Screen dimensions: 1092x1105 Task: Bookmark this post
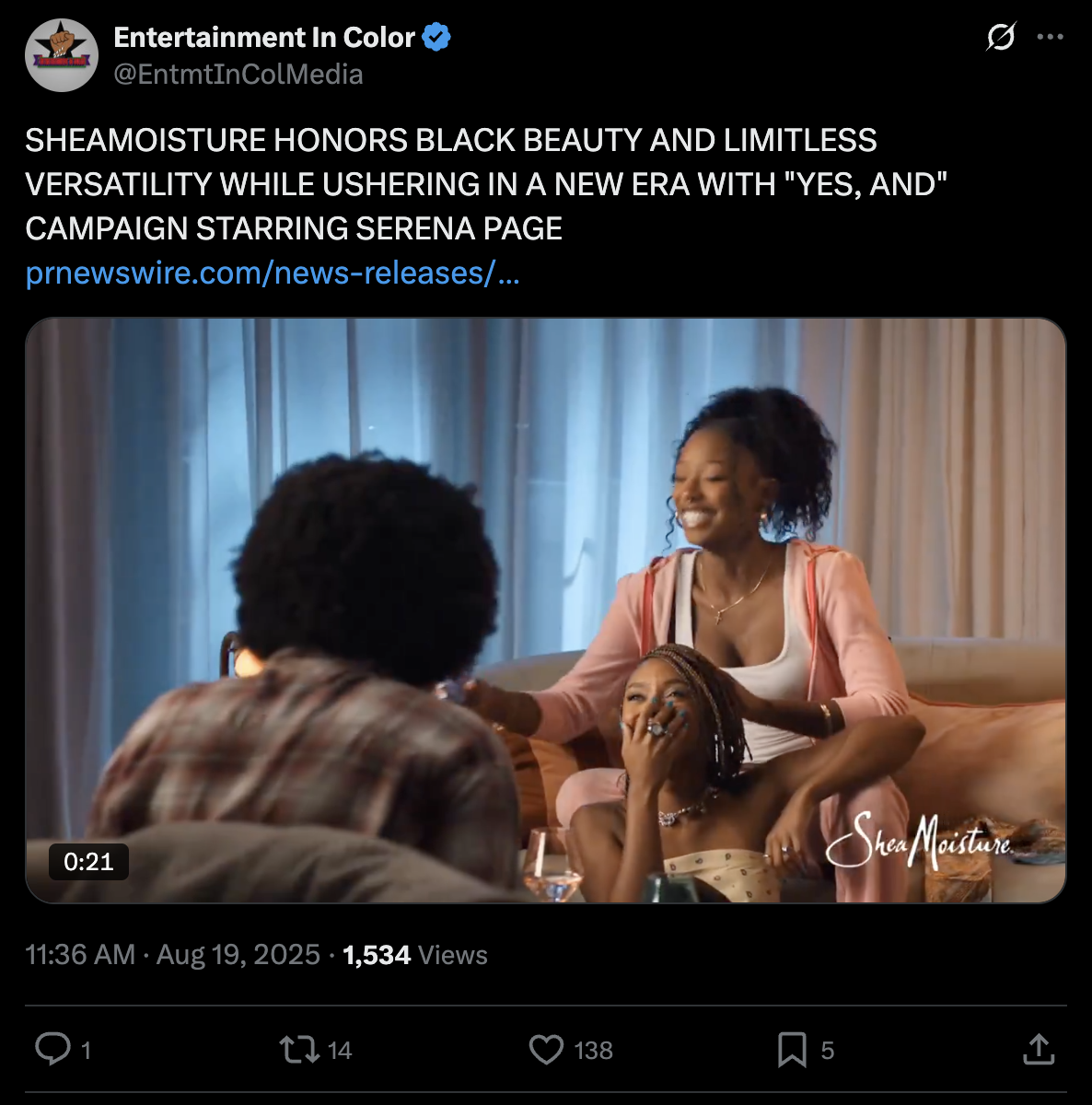coord(792,1049)
